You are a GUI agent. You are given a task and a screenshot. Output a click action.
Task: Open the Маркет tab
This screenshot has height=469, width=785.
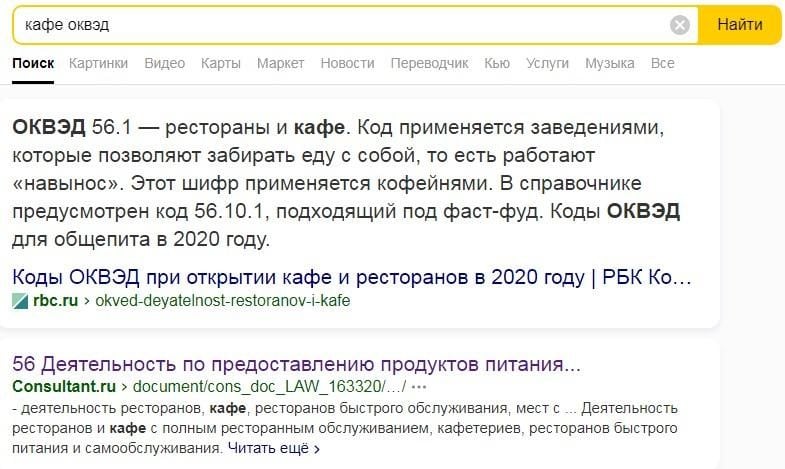[280, 63]
